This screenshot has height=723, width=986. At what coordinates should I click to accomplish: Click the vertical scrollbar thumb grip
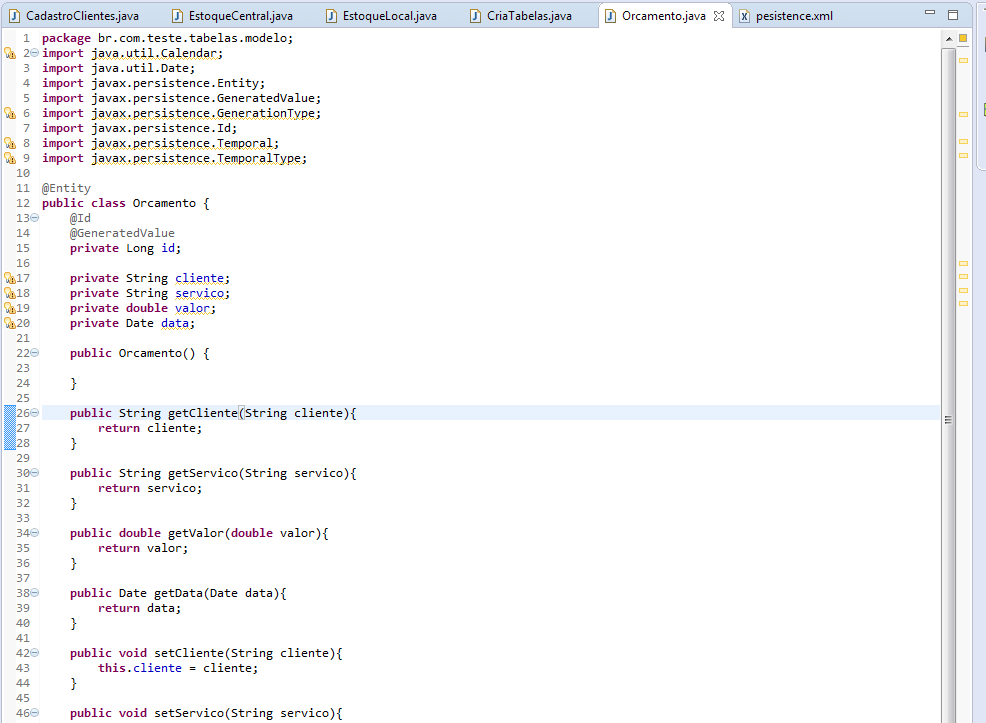coord(948,420)
